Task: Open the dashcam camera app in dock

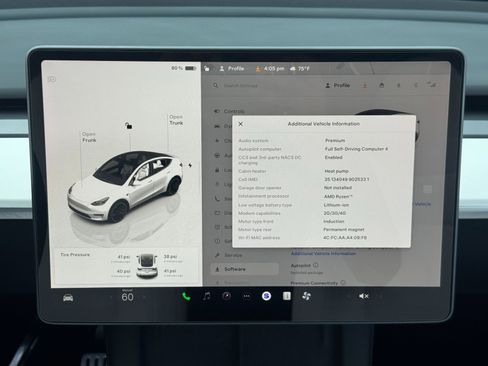Action: (227, 296)
